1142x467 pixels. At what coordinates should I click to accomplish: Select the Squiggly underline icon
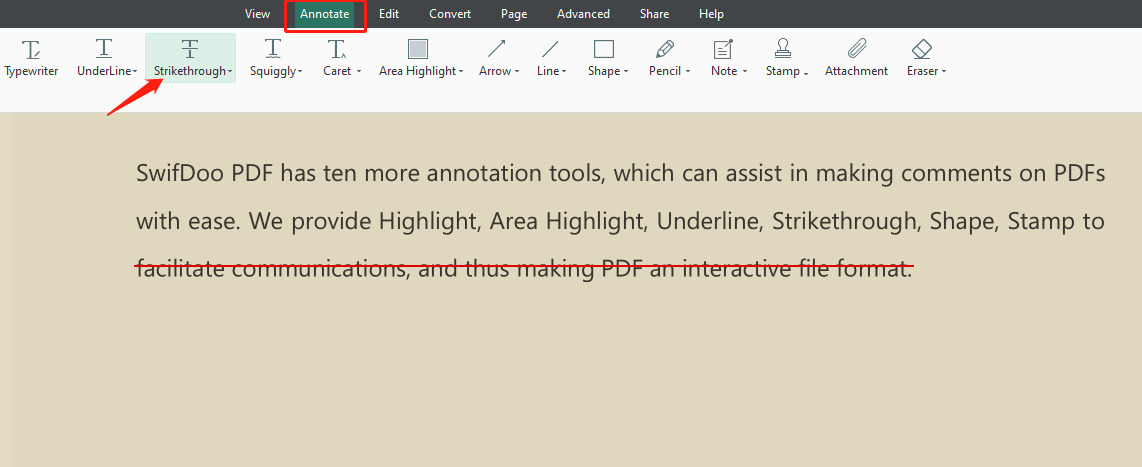click(x=273, y=49)
